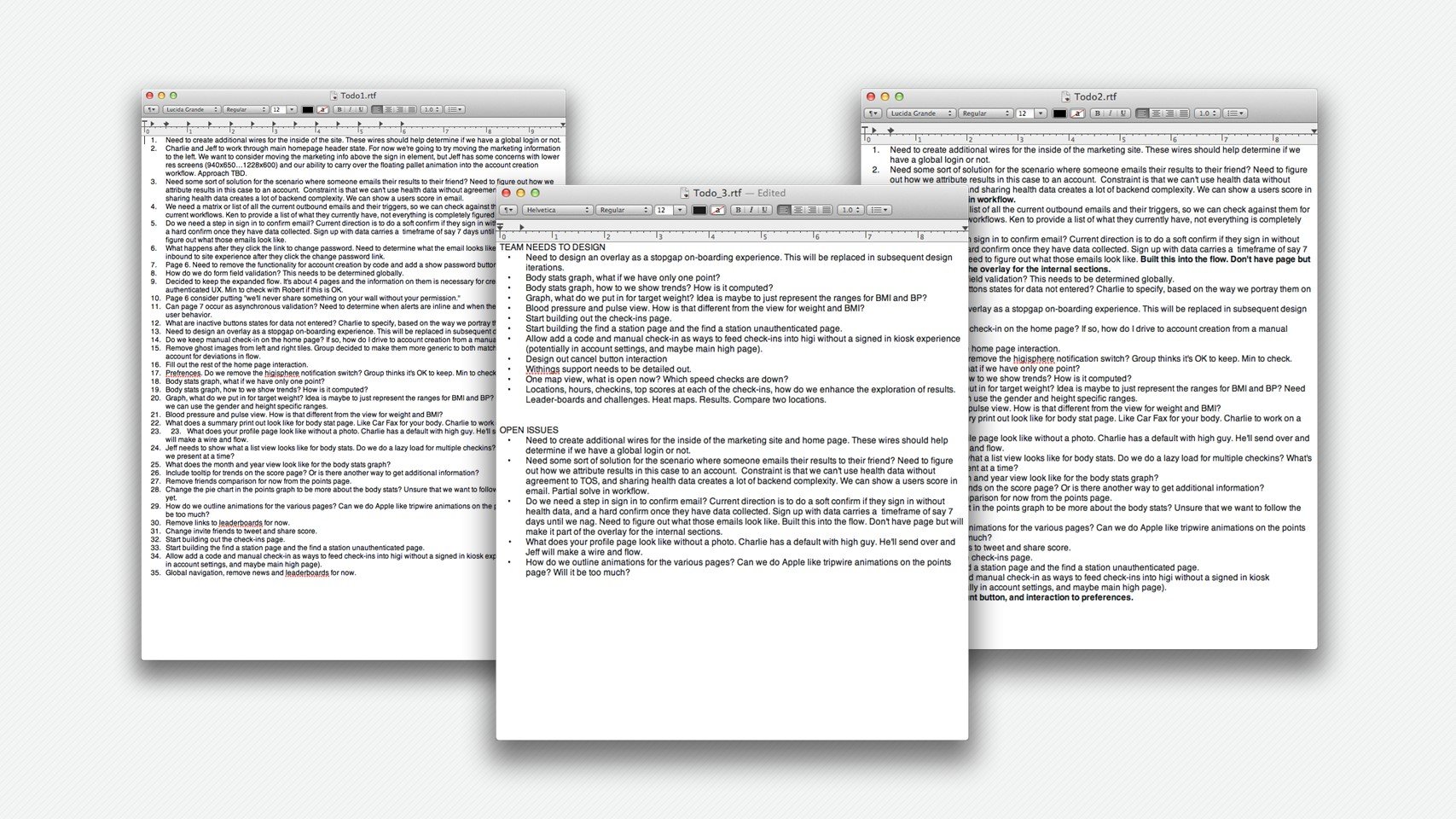
Task: Open font size arrow in Todo1.rtf
Action: pyautogui.click(x=292, y=109)
